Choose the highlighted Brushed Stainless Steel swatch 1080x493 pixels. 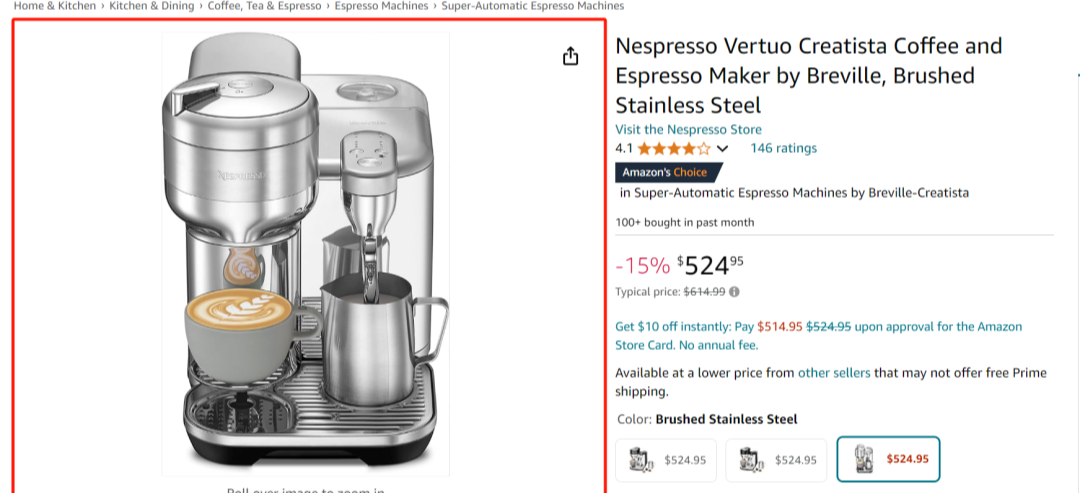888,460
